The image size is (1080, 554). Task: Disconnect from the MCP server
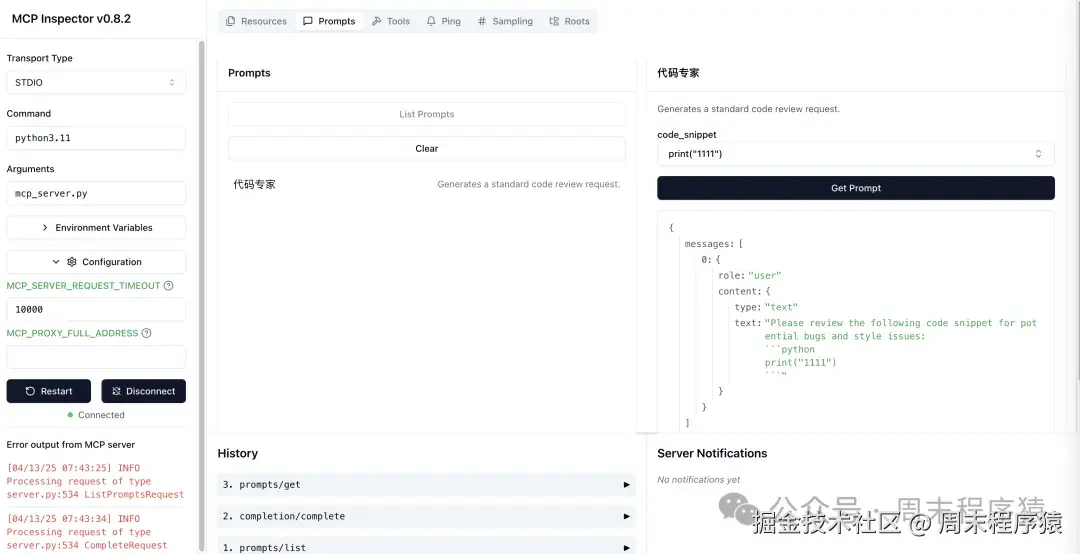pyautogui.click(x=143, y=391)
